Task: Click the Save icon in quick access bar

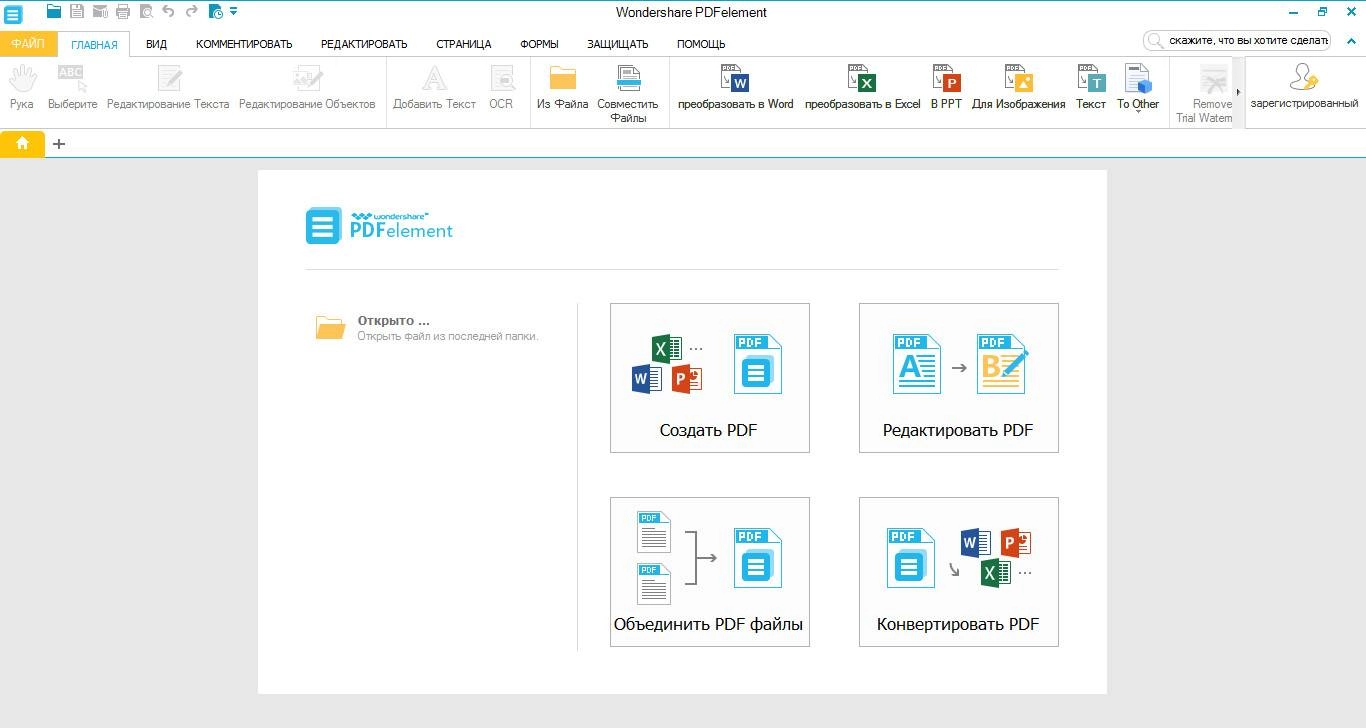Action: click(77, 12)
